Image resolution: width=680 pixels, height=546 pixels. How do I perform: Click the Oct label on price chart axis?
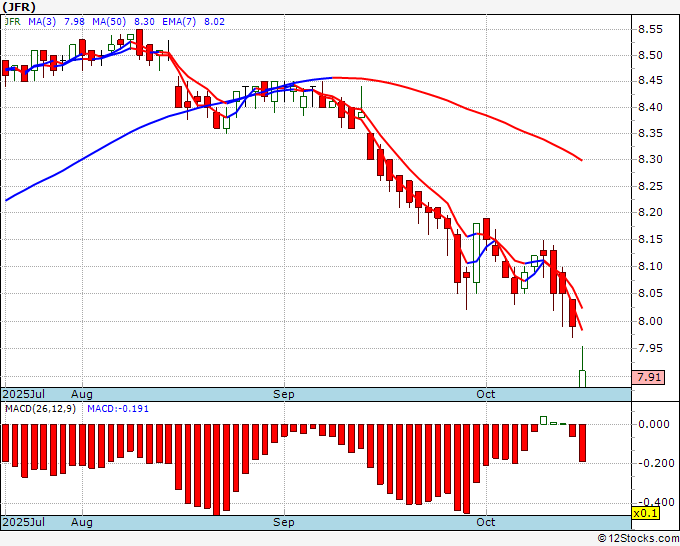485,394
